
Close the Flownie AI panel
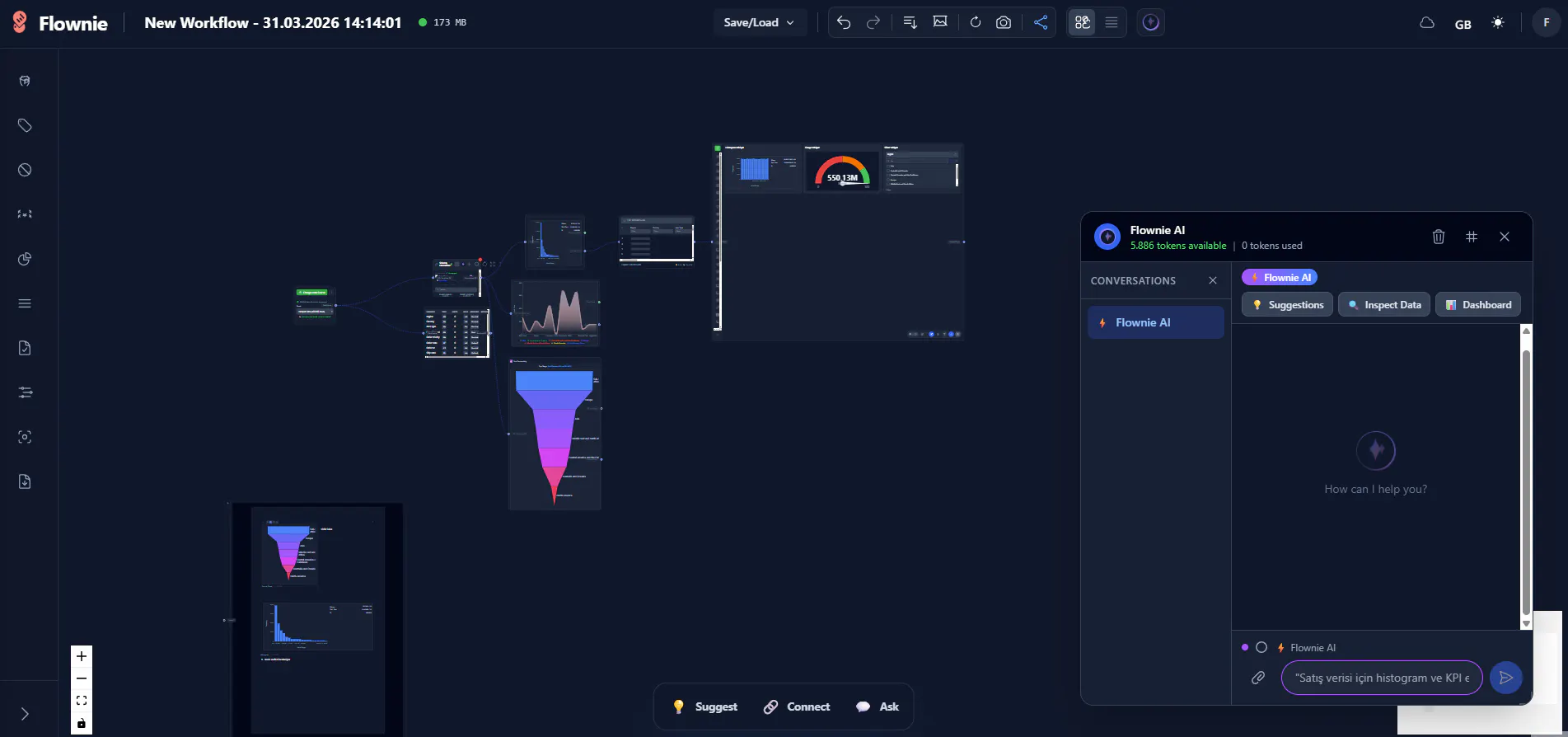(x=1505, y=237)
